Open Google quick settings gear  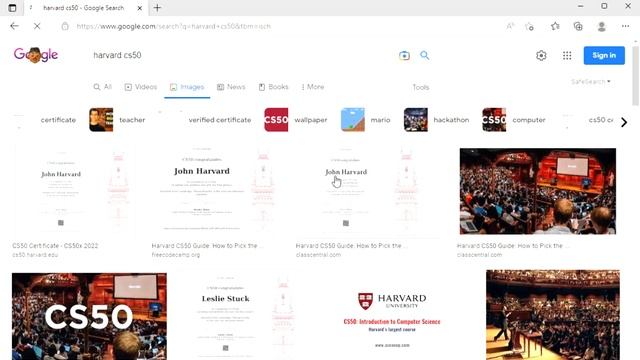(541, 56)
